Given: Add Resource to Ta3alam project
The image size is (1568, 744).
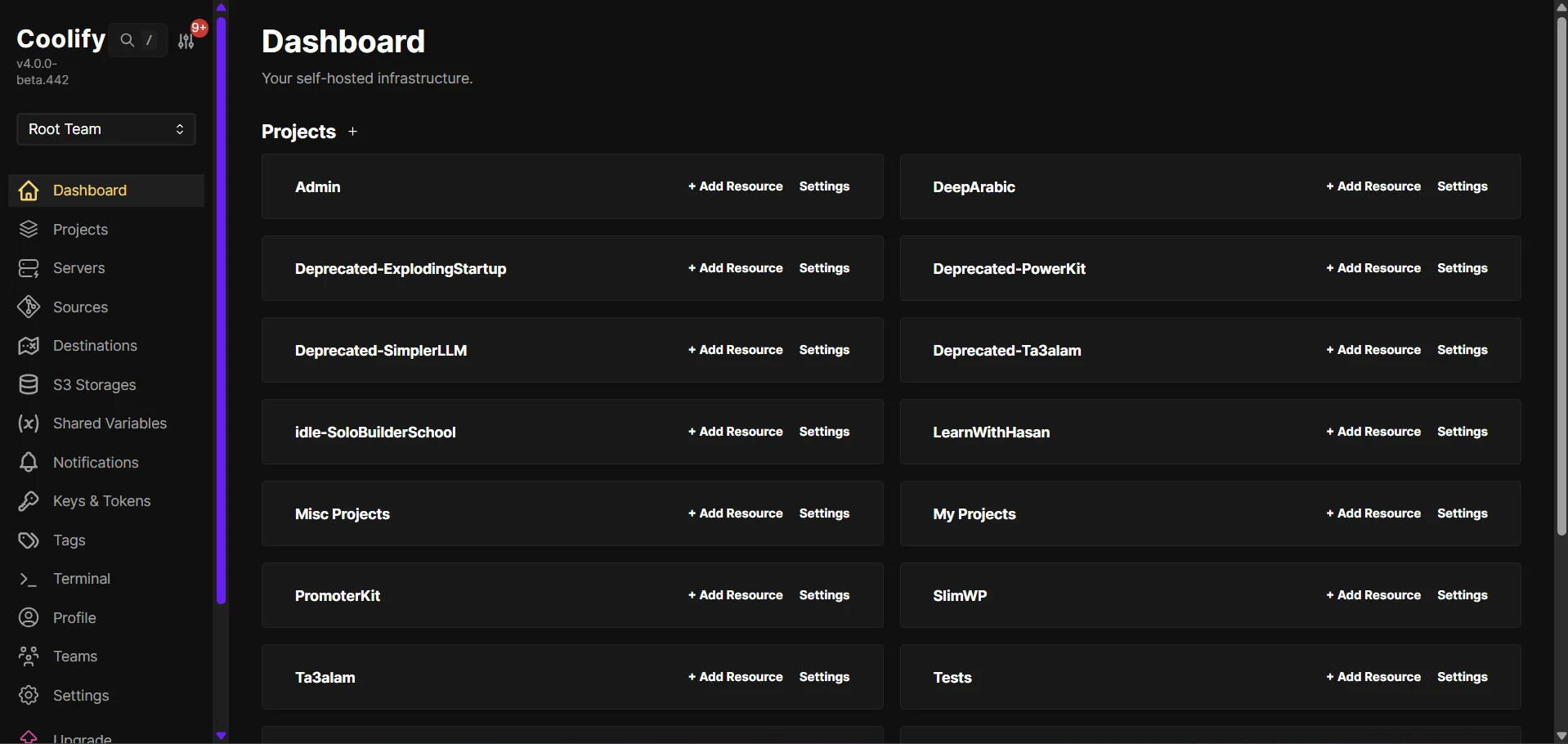Looking at the screenshot, I should click(x=736, y=677).
